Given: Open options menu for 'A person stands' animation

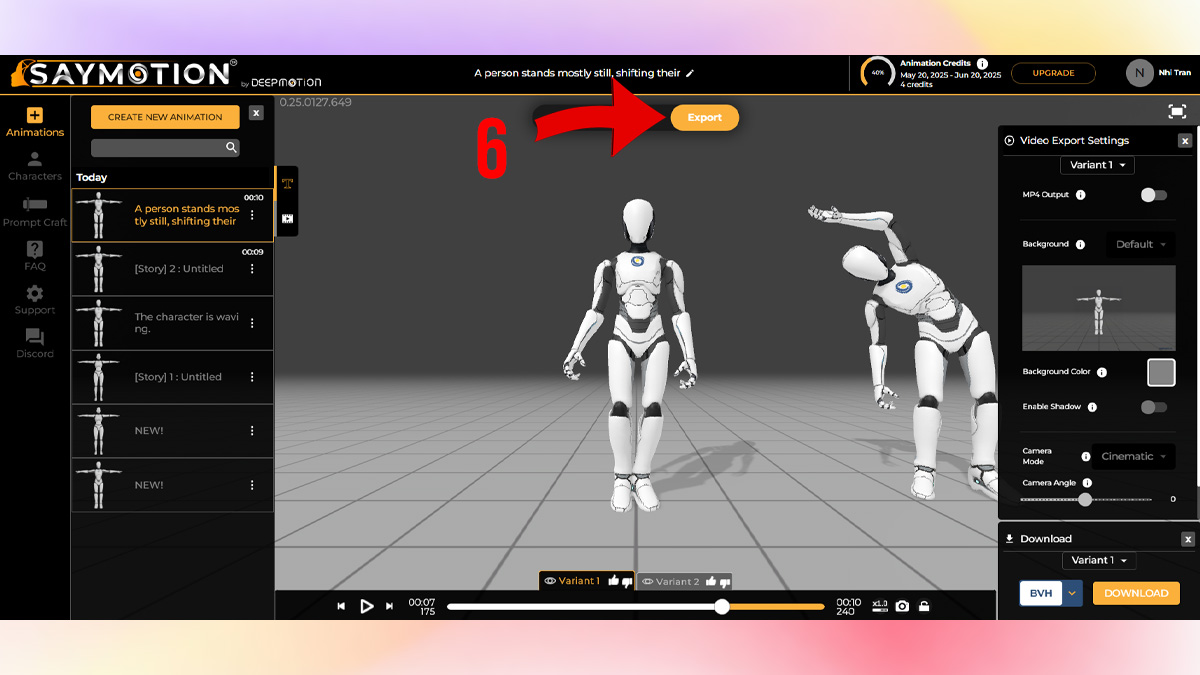Looking at the screenshot, I should [x=252, y=215].
